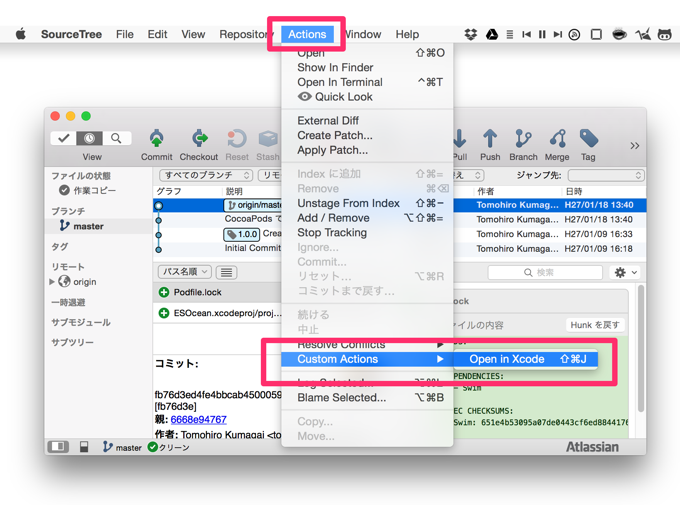
Task: Open the File menu
Action: pyautogui.click(x=125, y=34)
